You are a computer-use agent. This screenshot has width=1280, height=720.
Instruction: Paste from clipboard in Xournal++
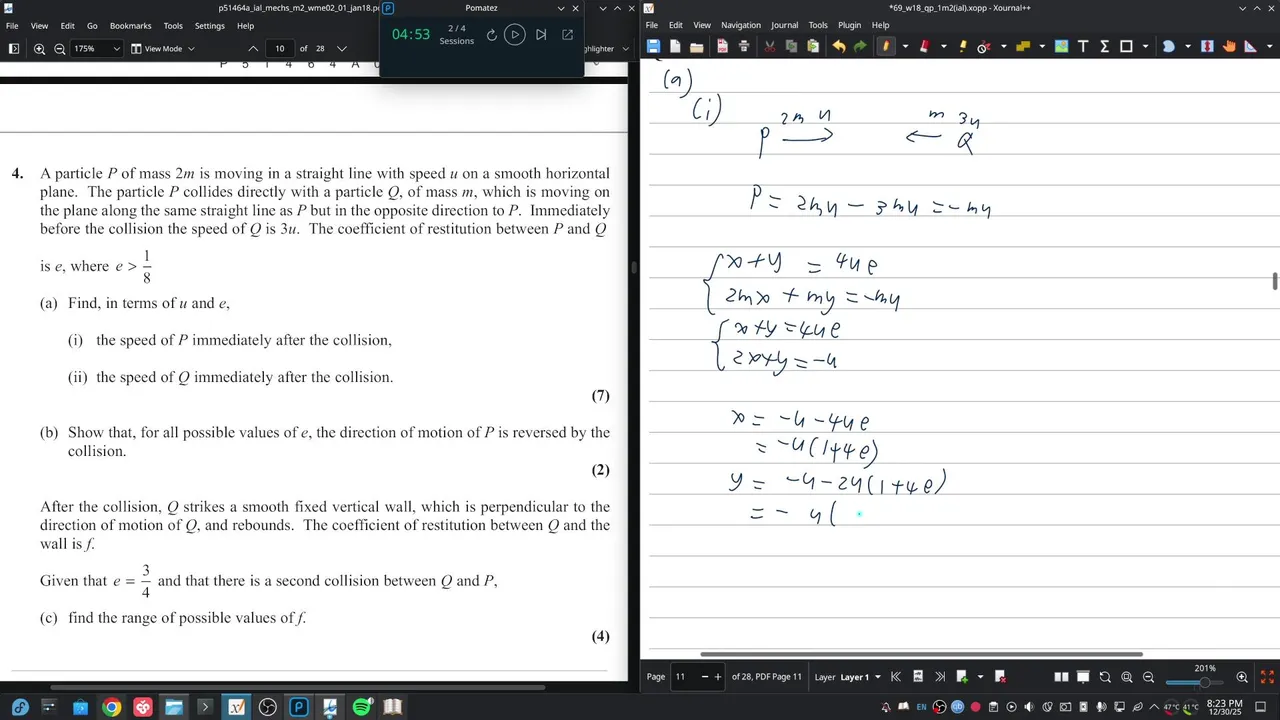[813, 46]
